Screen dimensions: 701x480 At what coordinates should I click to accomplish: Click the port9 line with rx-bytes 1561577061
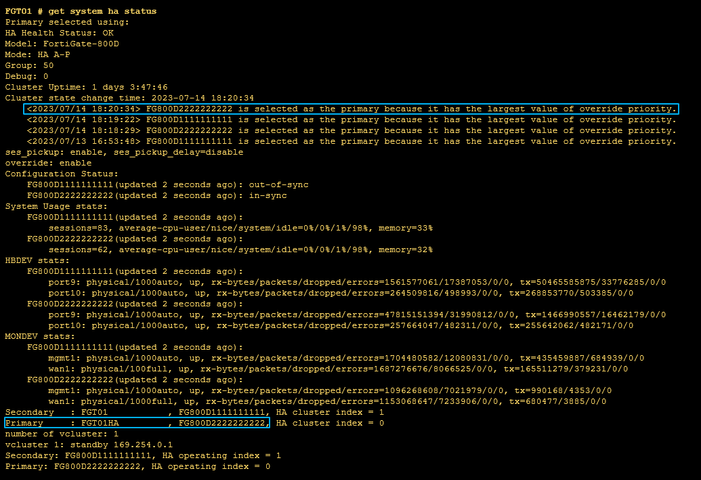(x=357, y=282)
